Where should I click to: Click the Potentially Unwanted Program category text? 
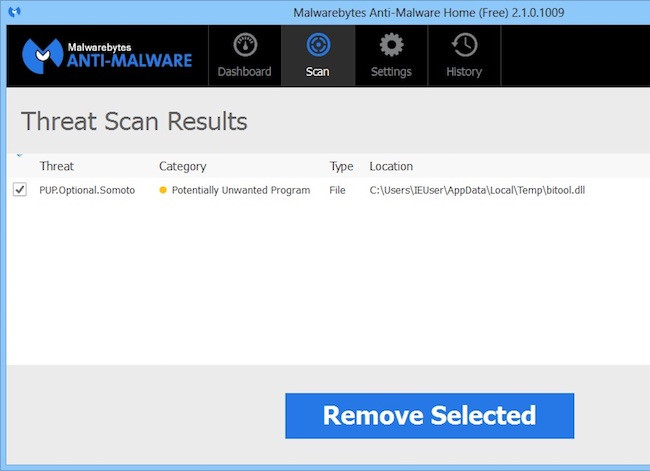tap(240, 190)
